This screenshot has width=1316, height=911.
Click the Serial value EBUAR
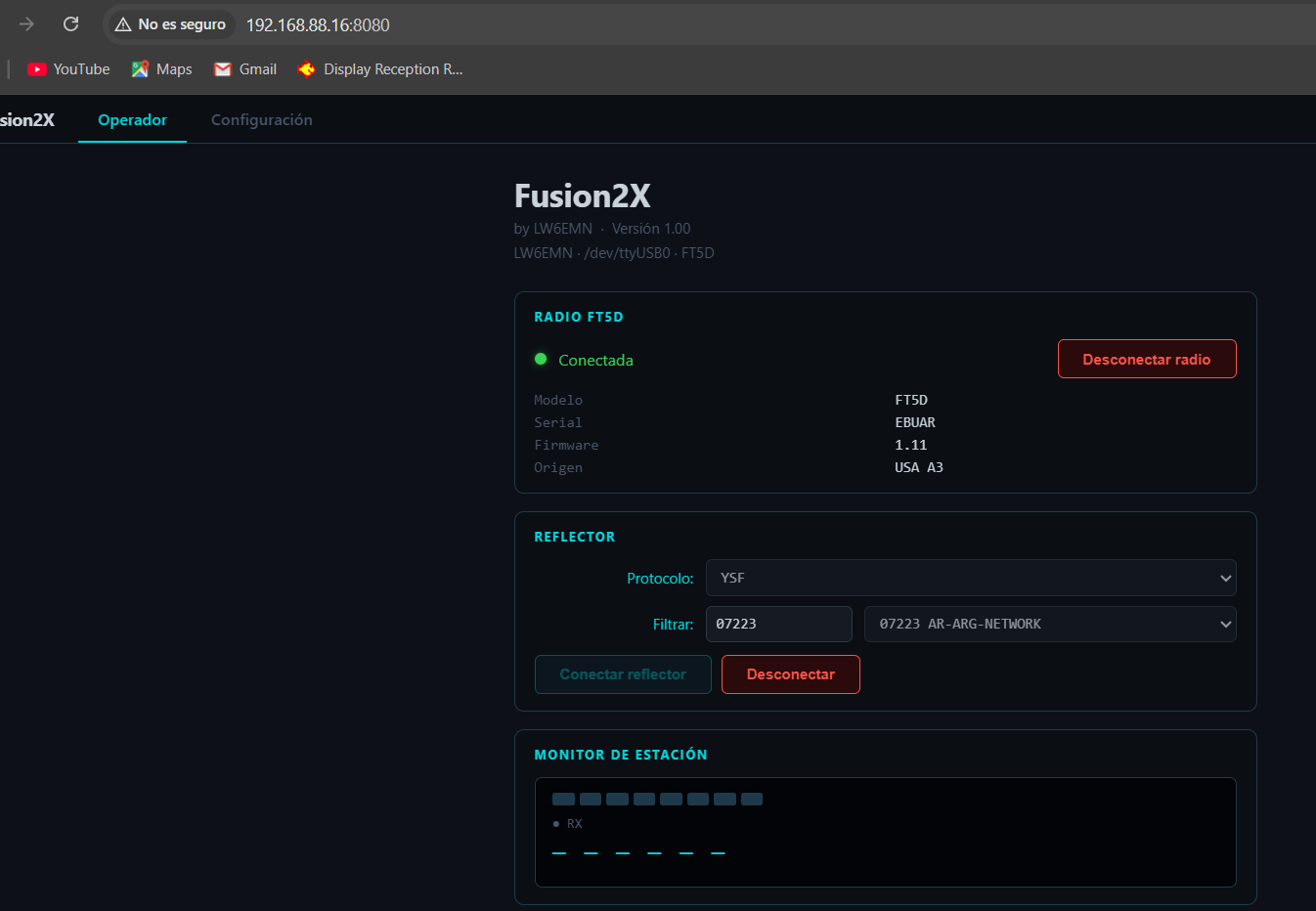pyautogui.click(x=915, y=422)
